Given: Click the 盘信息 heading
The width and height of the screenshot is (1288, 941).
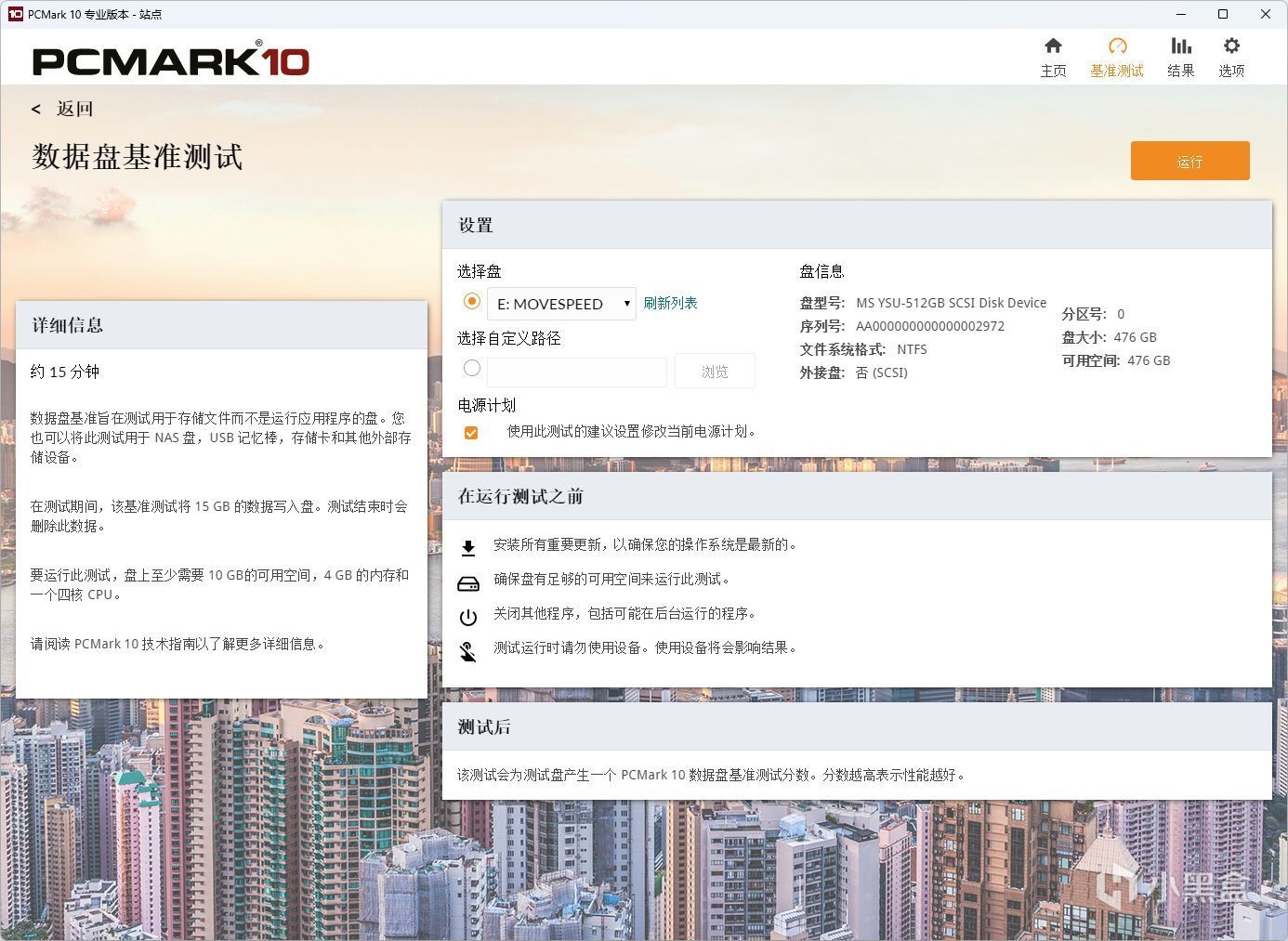Looking at the screenshot, I should click(x=821, y=271).
